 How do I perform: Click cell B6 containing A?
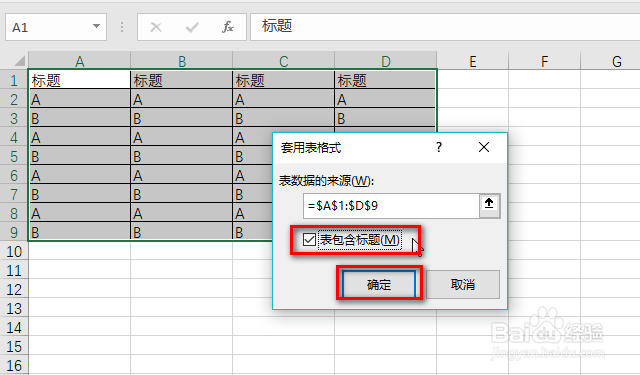click(182, 175)
